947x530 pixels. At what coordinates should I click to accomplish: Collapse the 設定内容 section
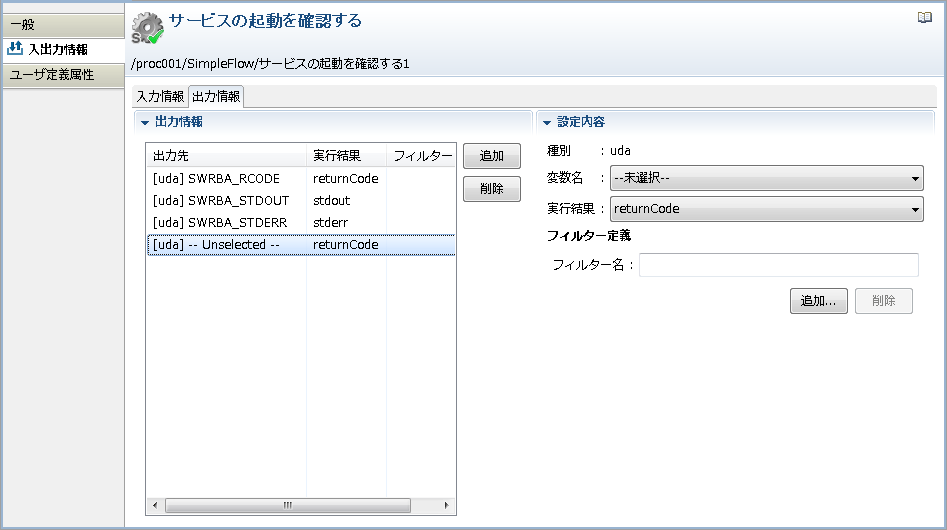[547, 123]
